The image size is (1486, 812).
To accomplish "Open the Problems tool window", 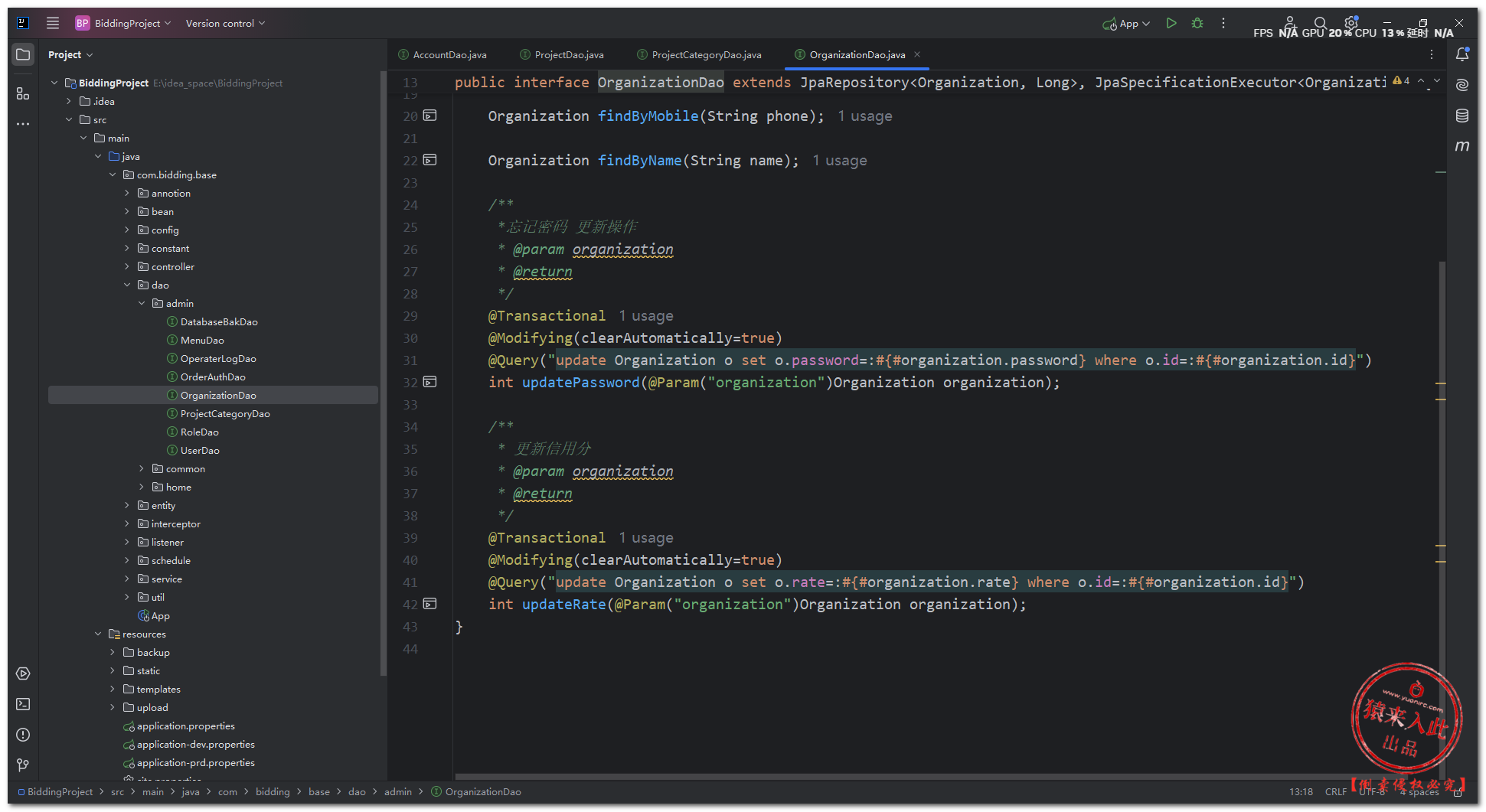I will coord(23,735).
